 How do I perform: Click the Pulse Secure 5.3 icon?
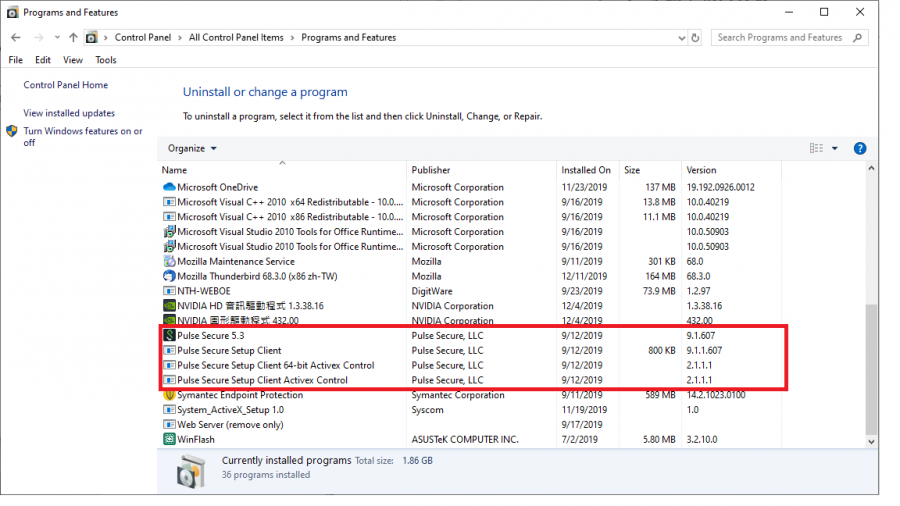click(169, 336)
